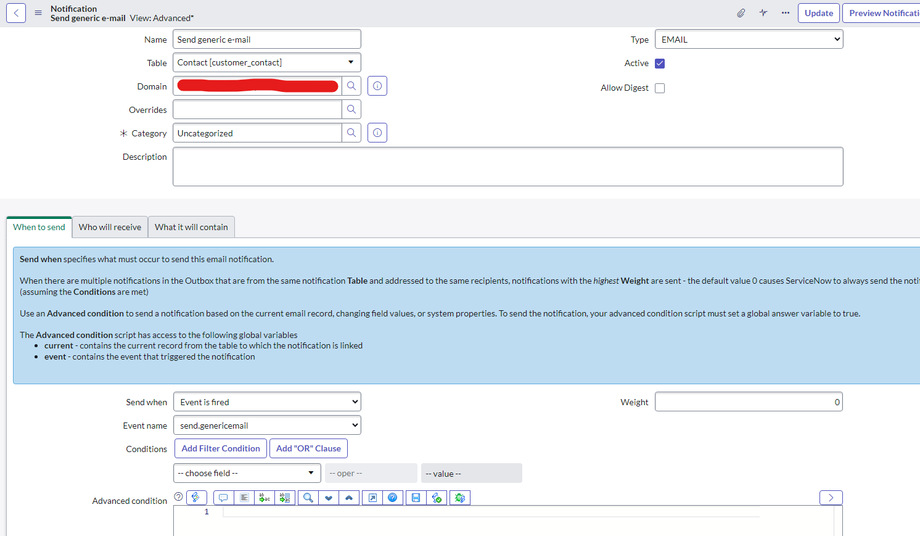Enable the Allow Digest checkbox

point(659,88)
